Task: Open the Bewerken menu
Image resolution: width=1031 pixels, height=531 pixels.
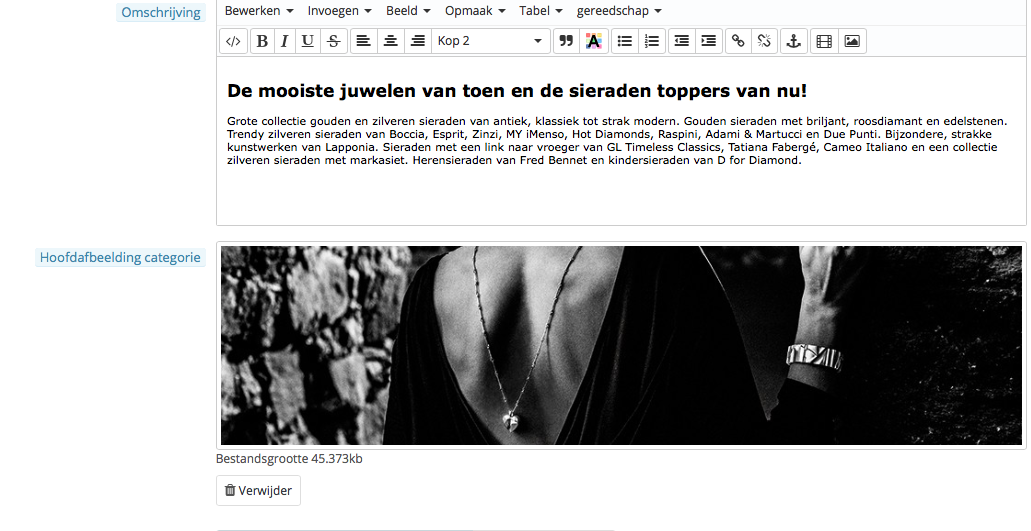Action: click(x=259, y=11)
